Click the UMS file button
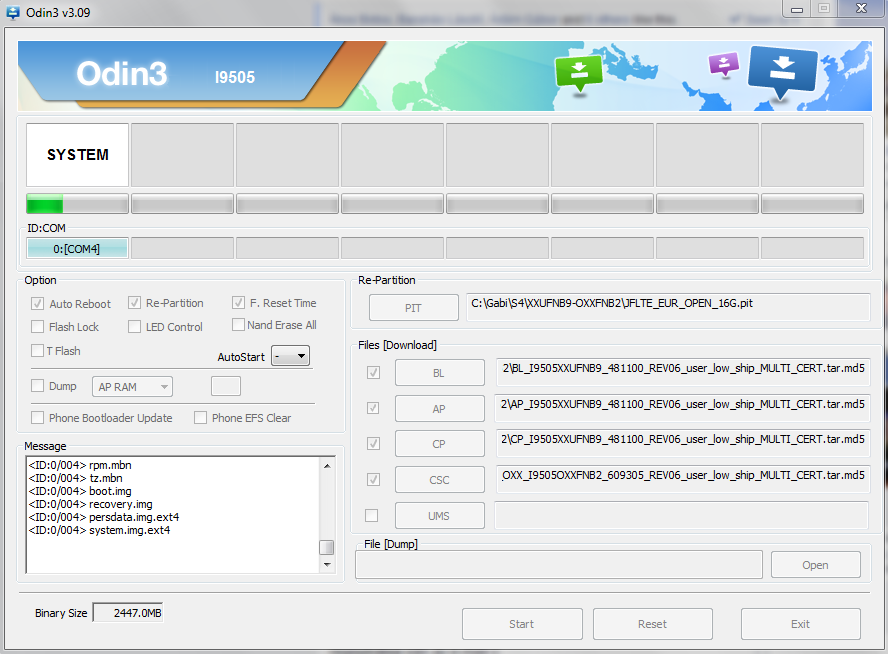The image size is (888, 654). coord(439,515)
